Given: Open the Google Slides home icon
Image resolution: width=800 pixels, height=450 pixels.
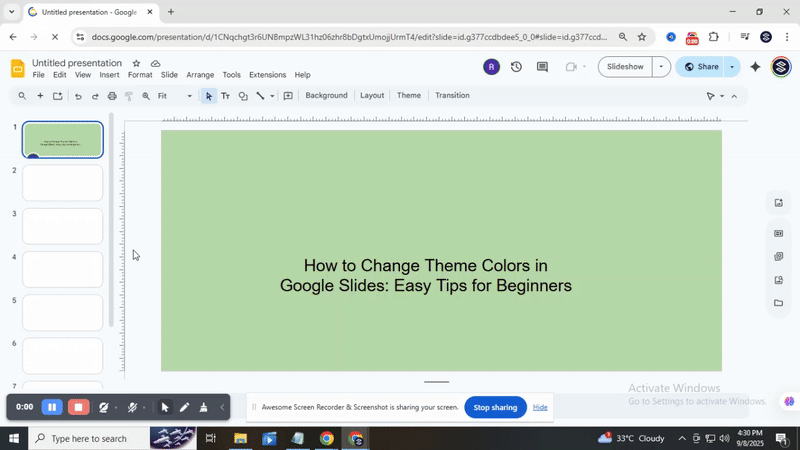Looking at the screenshot, I should [x=17, y=68].
